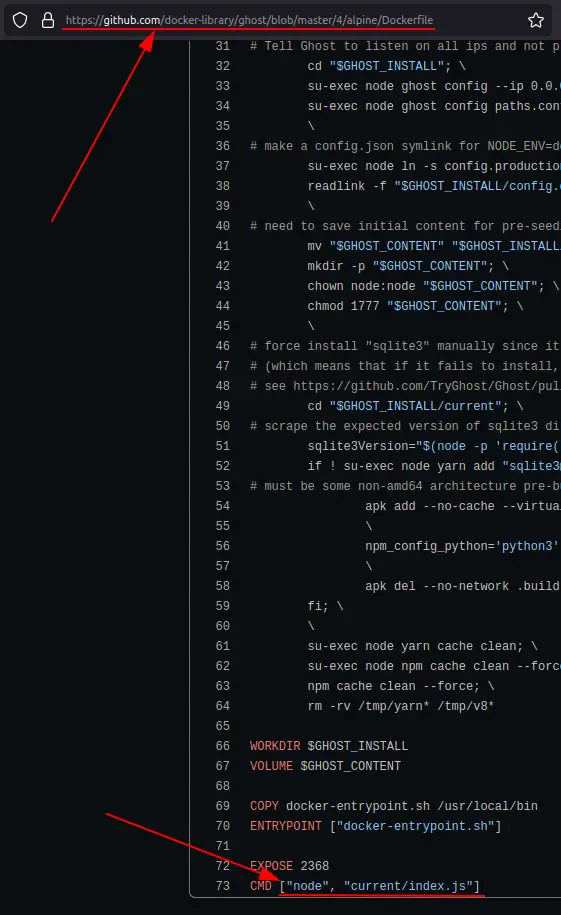The image size is (561, 915).
Task: Click the 'cd "$GHOST_INSTALL"' line
Action: 386,66
